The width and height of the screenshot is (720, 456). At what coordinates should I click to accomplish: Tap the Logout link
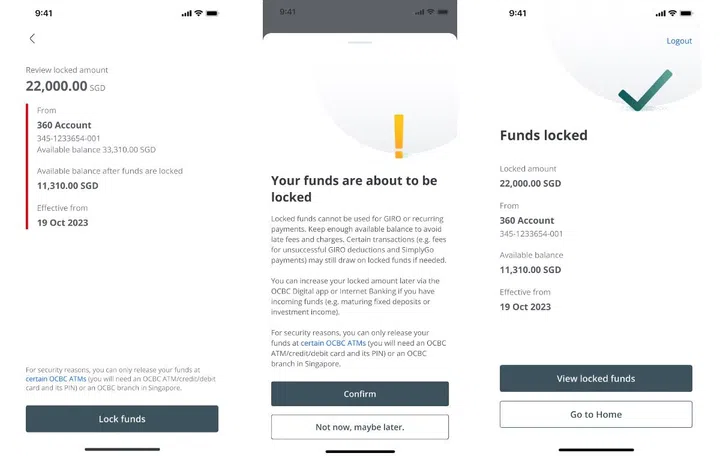[679, 41]
